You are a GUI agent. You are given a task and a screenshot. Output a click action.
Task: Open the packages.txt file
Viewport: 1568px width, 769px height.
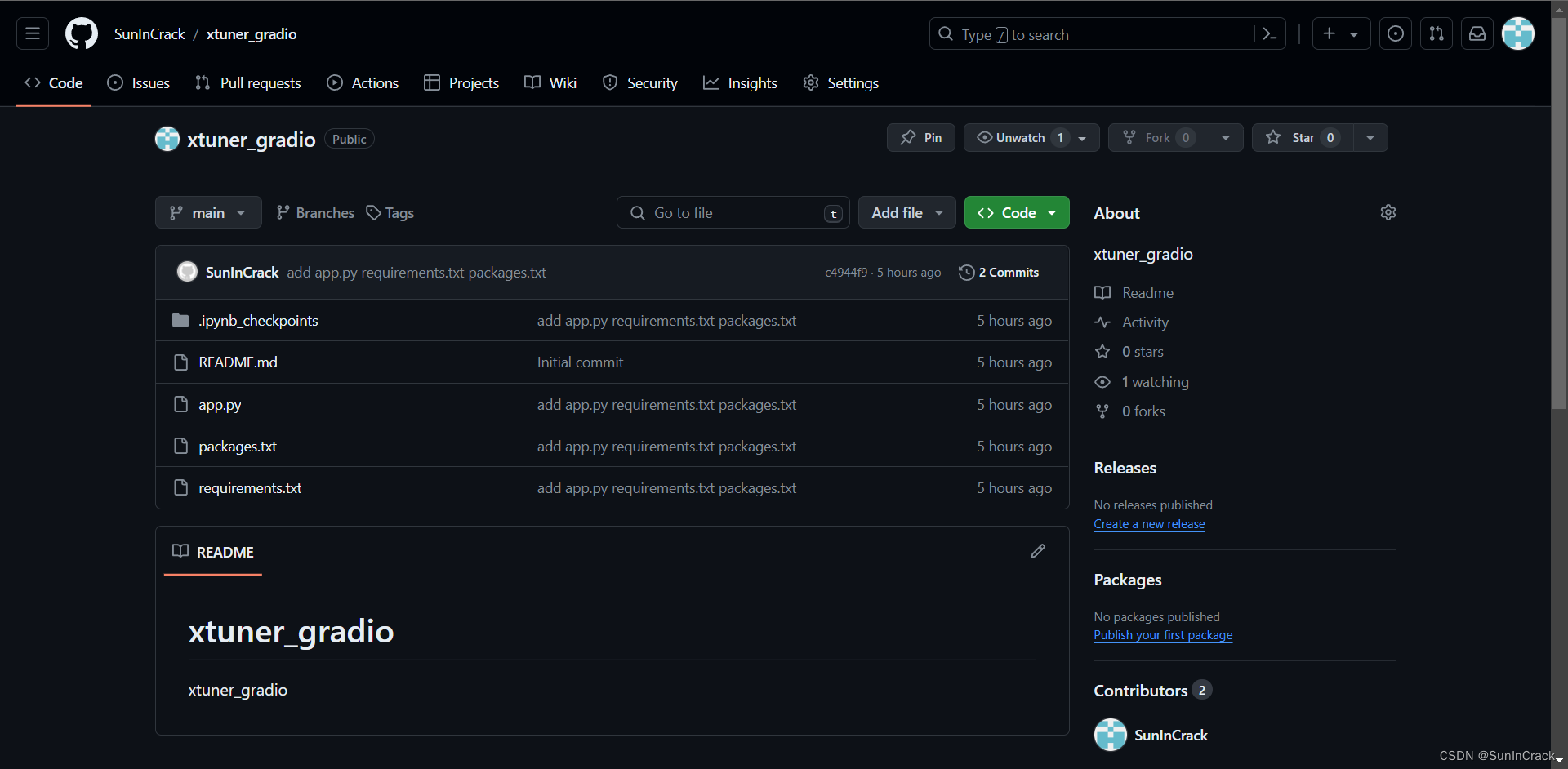point(238,446)
